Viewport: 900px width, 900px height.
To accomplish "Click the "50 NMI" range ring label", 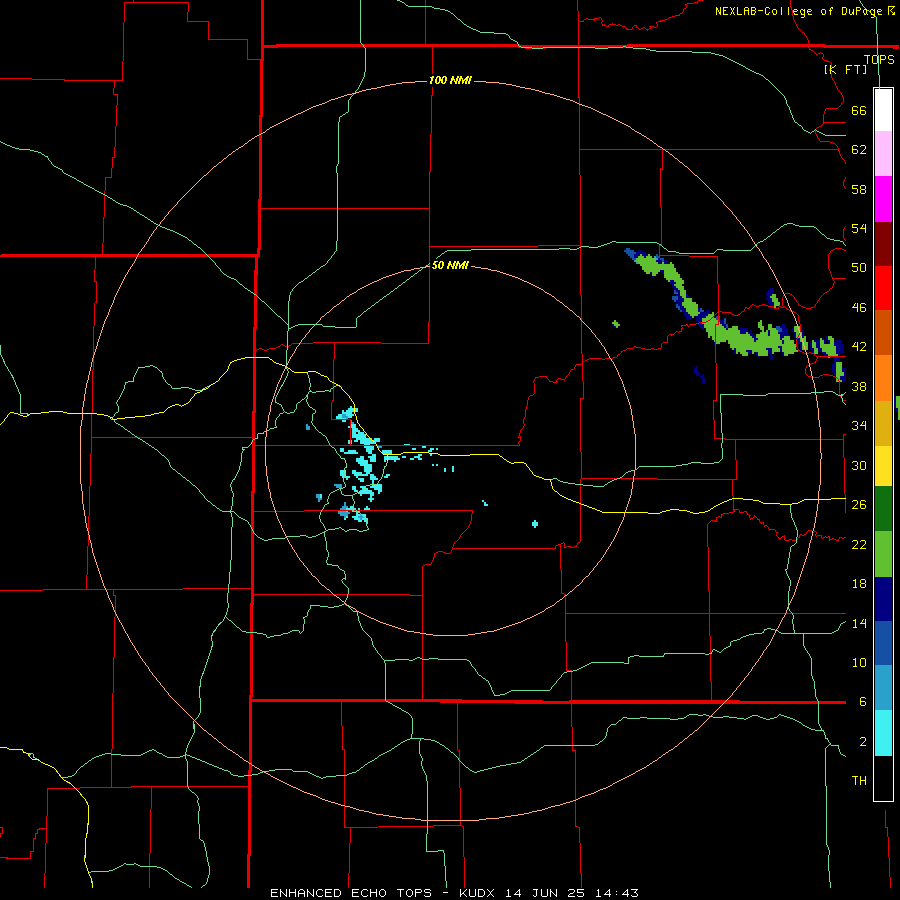I will coord(450,265).
